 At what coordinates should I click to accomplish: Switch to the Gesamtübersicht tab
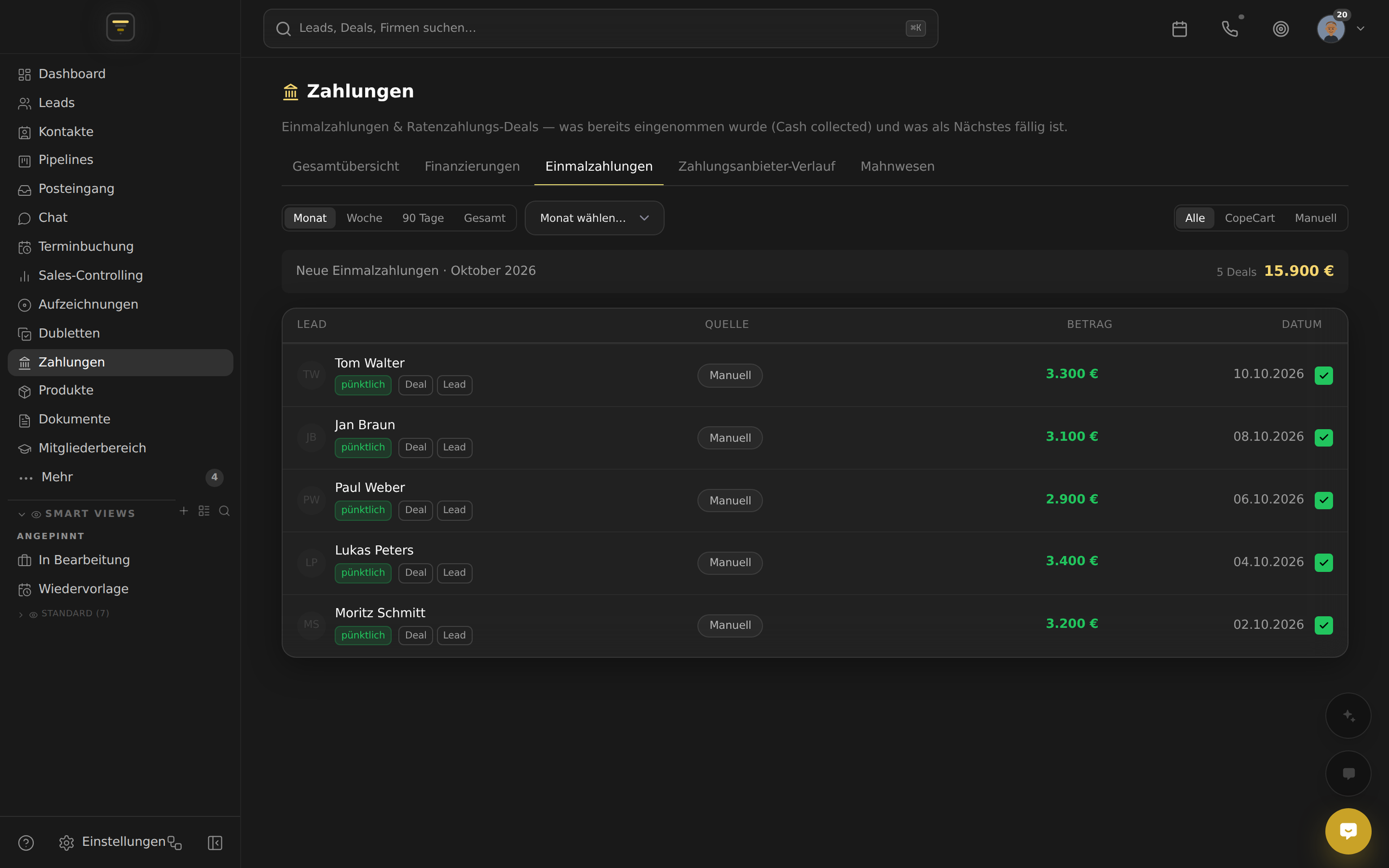[346, 167]
